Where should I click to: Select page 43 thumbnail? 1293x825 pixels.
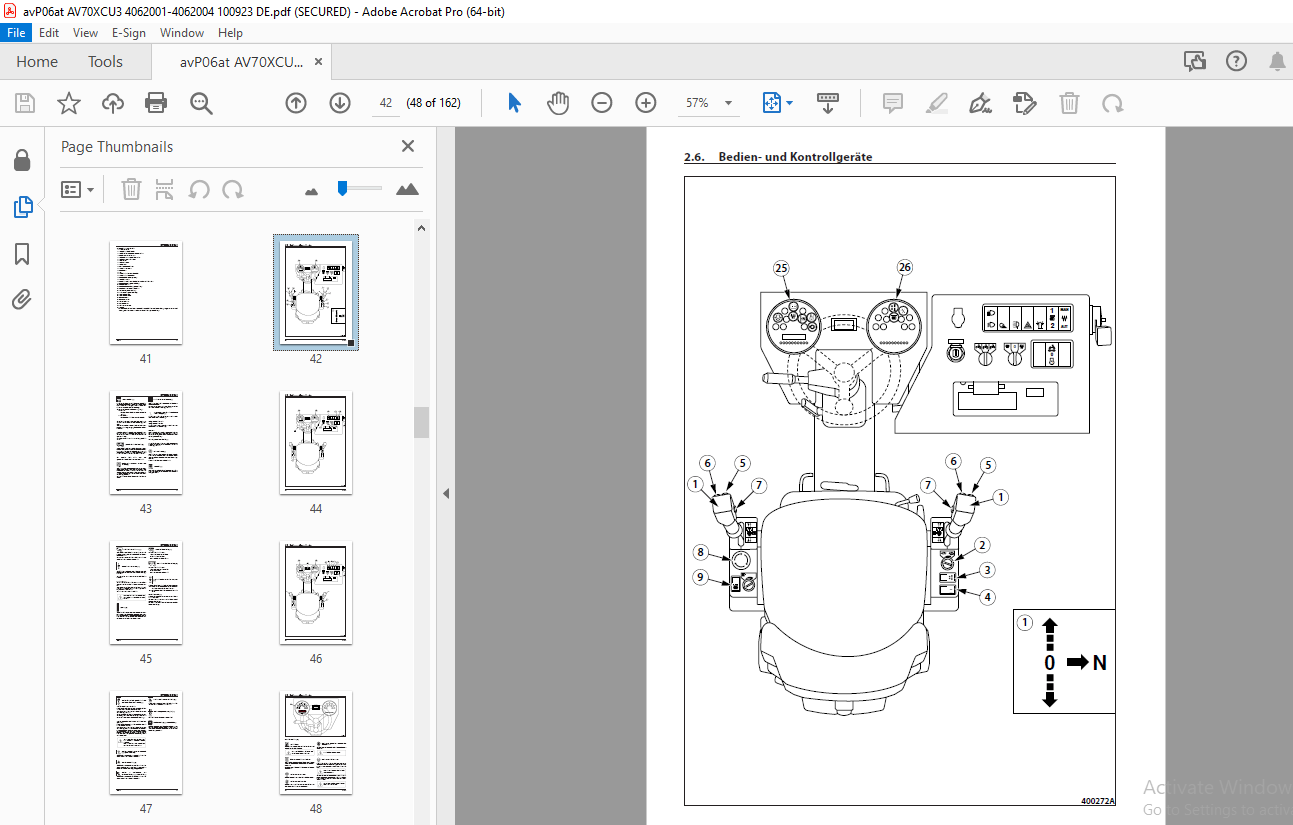coord(146,443)
